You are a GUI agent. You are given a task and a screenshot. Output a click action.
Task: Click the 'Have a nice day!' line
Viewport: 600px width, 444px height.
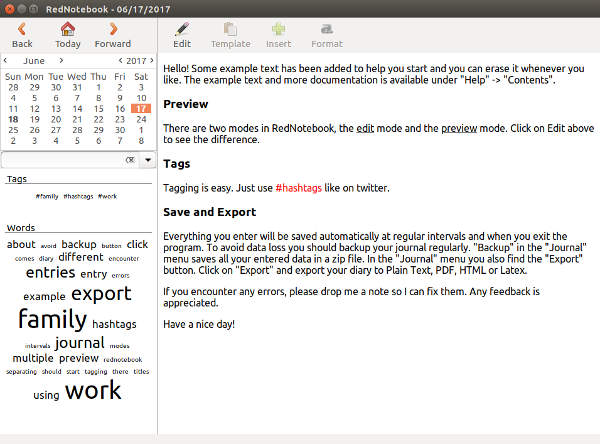(x=199, y=324)
